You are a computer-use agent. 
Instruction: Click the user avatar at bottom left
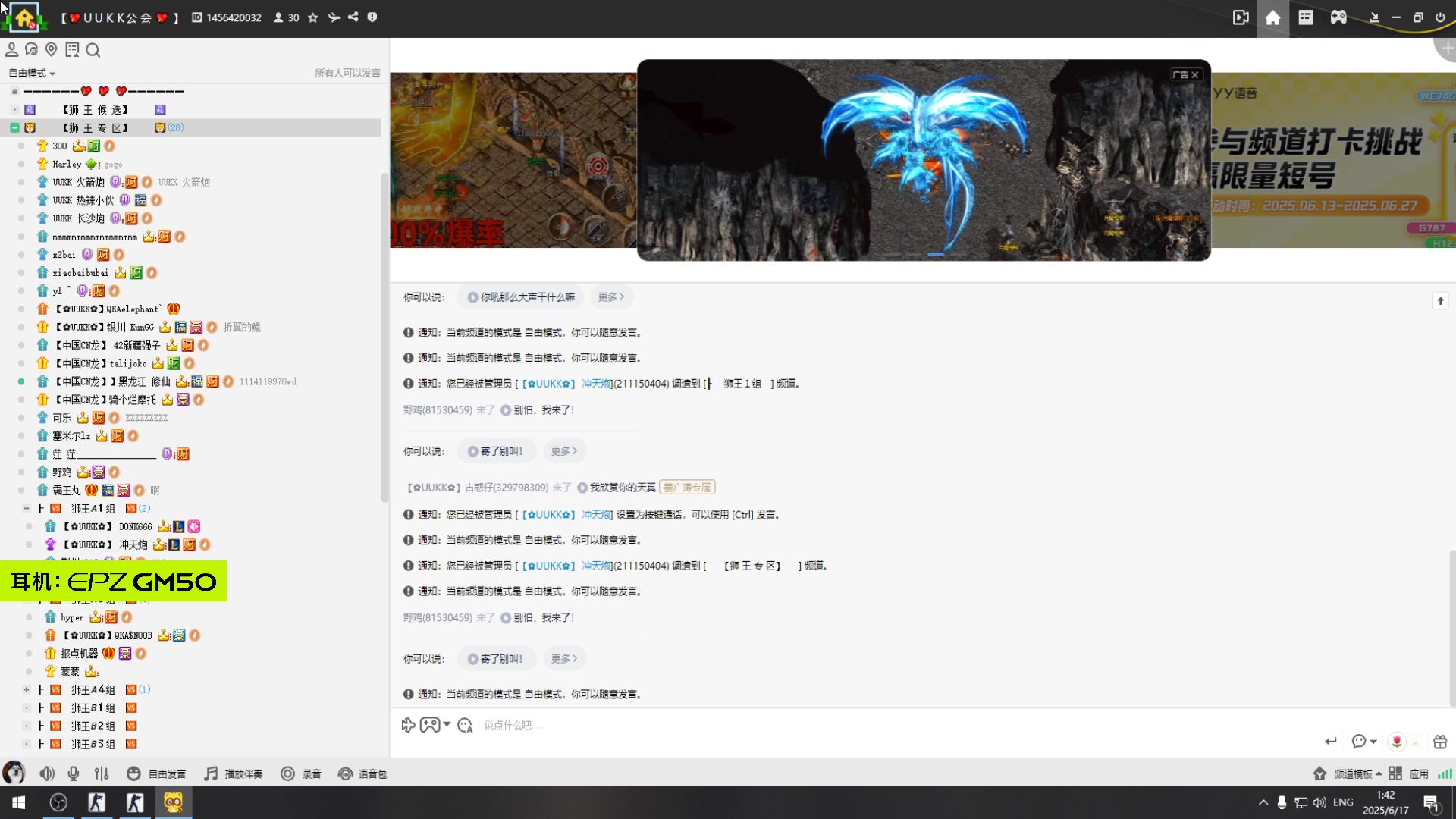pos(14,773)
